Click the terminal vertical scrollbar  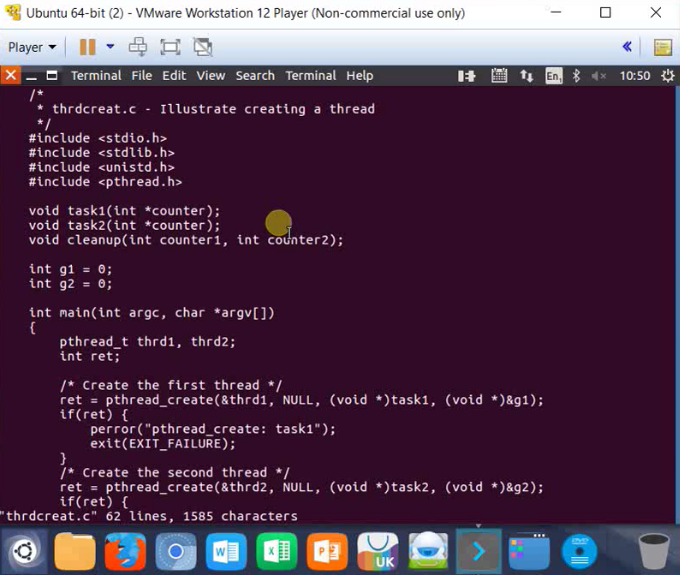[x=677, y=304]
